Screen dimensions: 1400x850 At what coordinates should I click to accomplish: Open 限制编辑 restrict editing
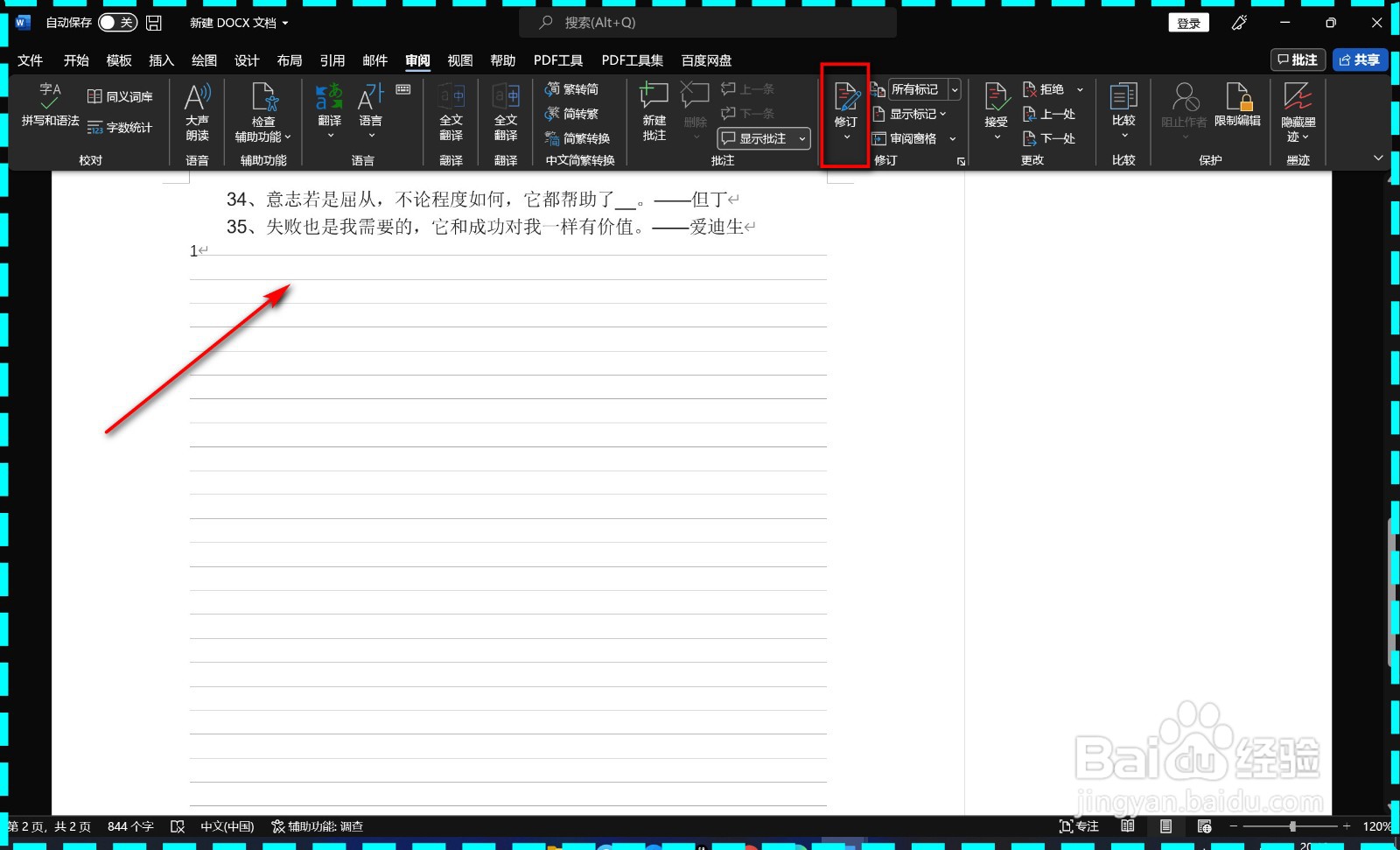point(1238,105)
